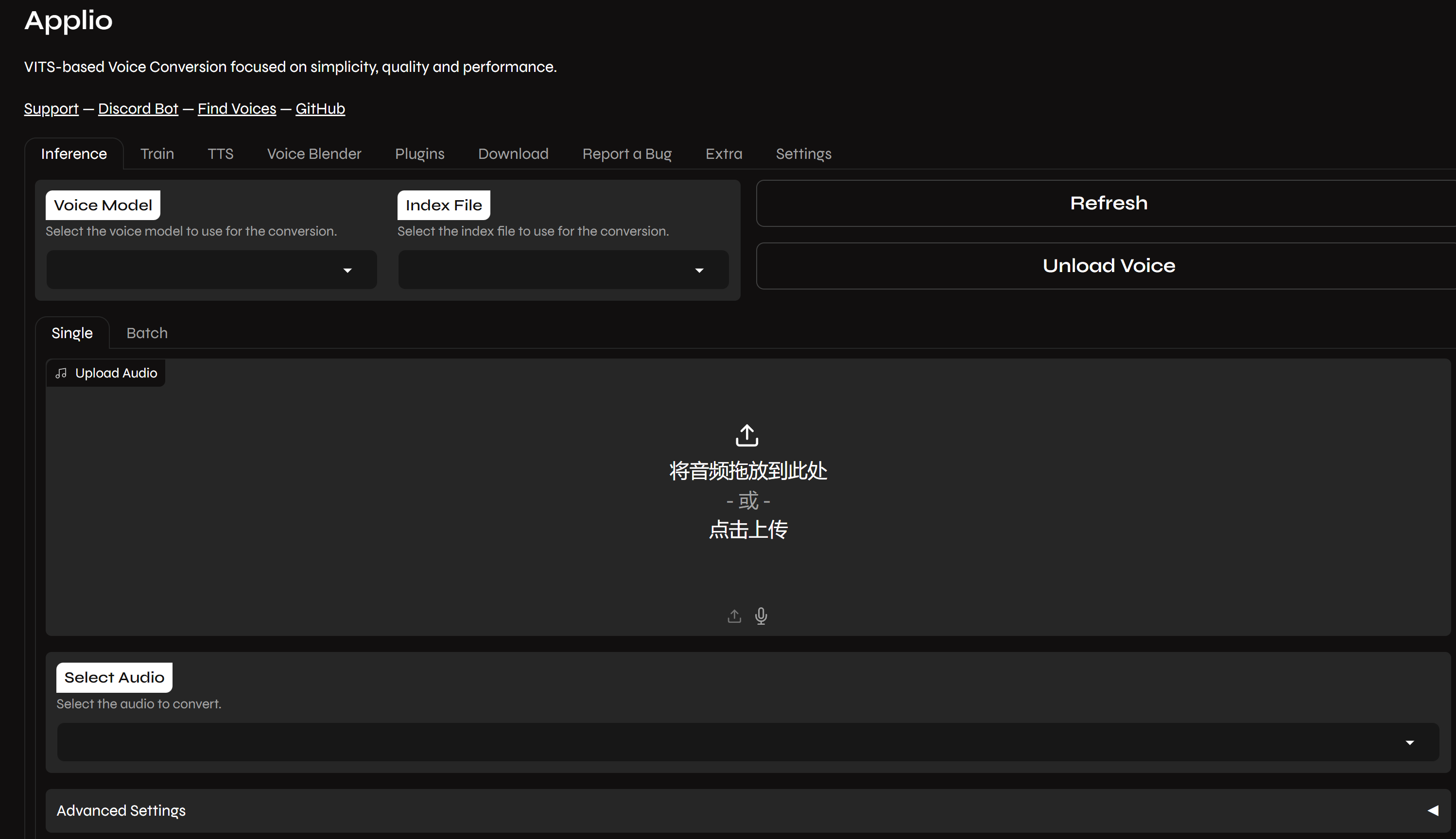
Task: Open the Extra tab
Action: 724,154
